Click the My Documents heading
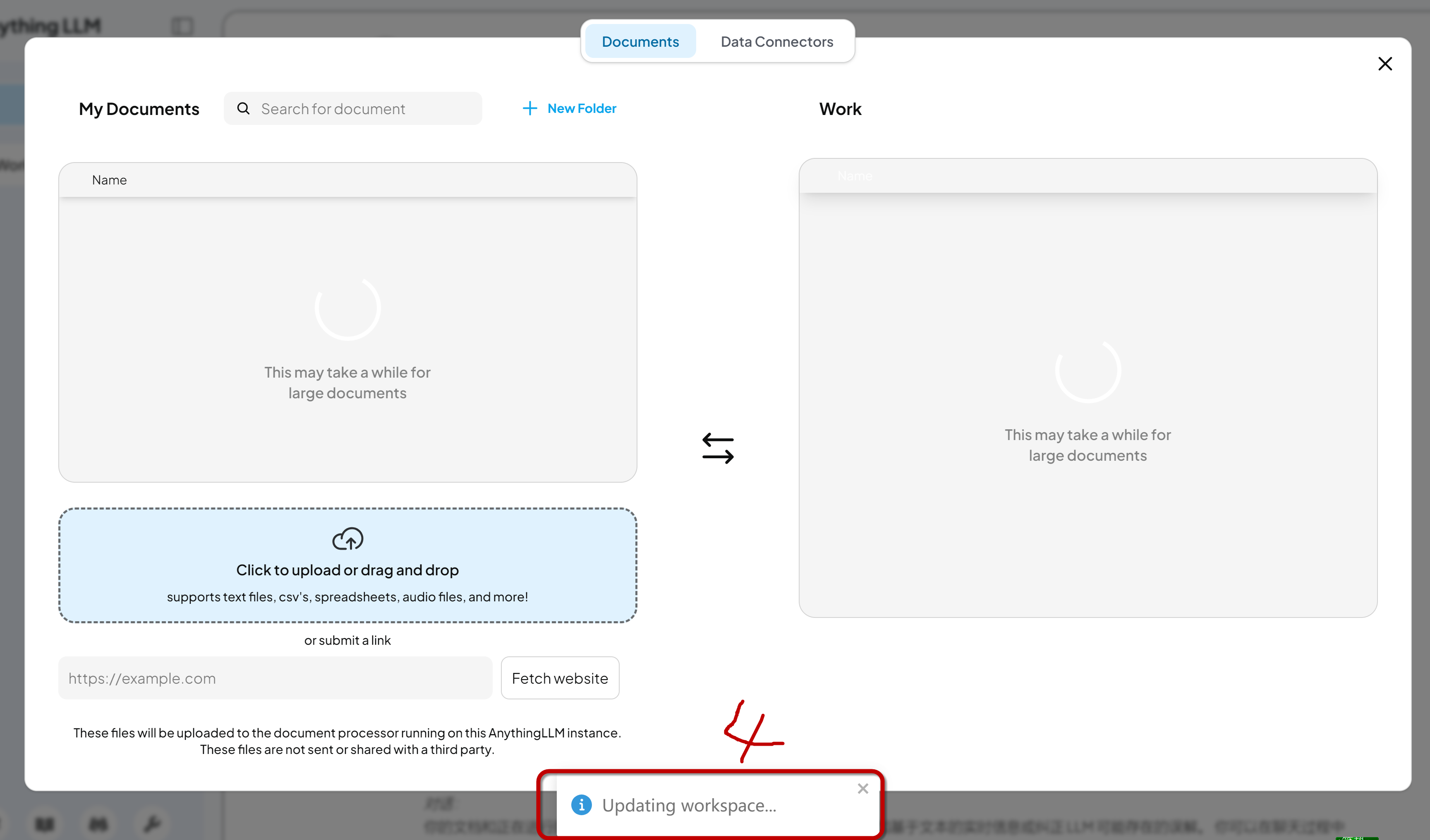 (x=139, y=109)
